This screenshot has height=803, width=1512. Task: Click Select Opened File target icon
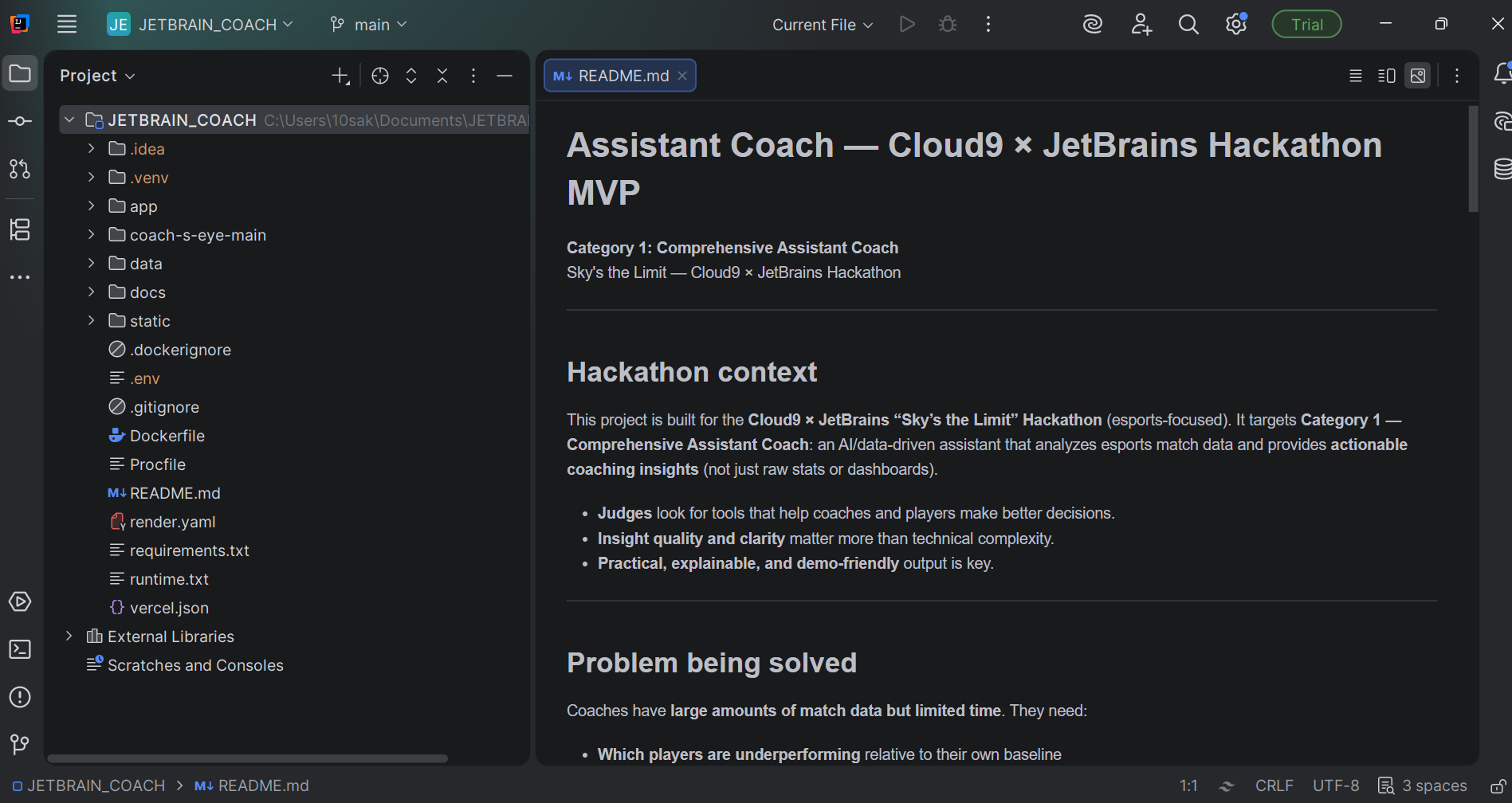point(380,76)
